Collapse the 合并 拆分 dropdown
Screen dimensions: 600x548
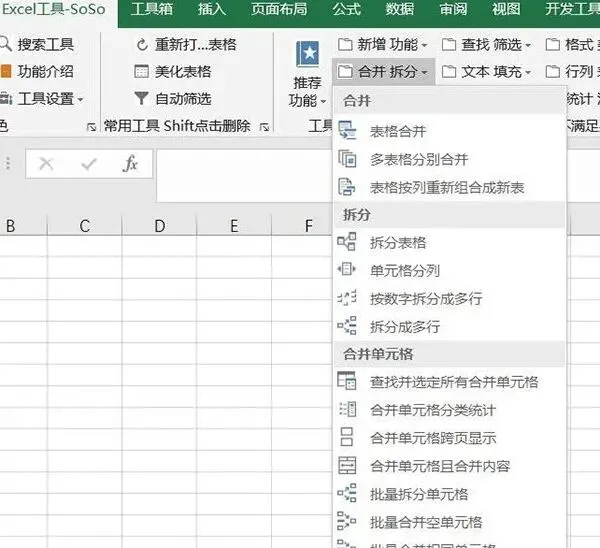pos(383,72)
